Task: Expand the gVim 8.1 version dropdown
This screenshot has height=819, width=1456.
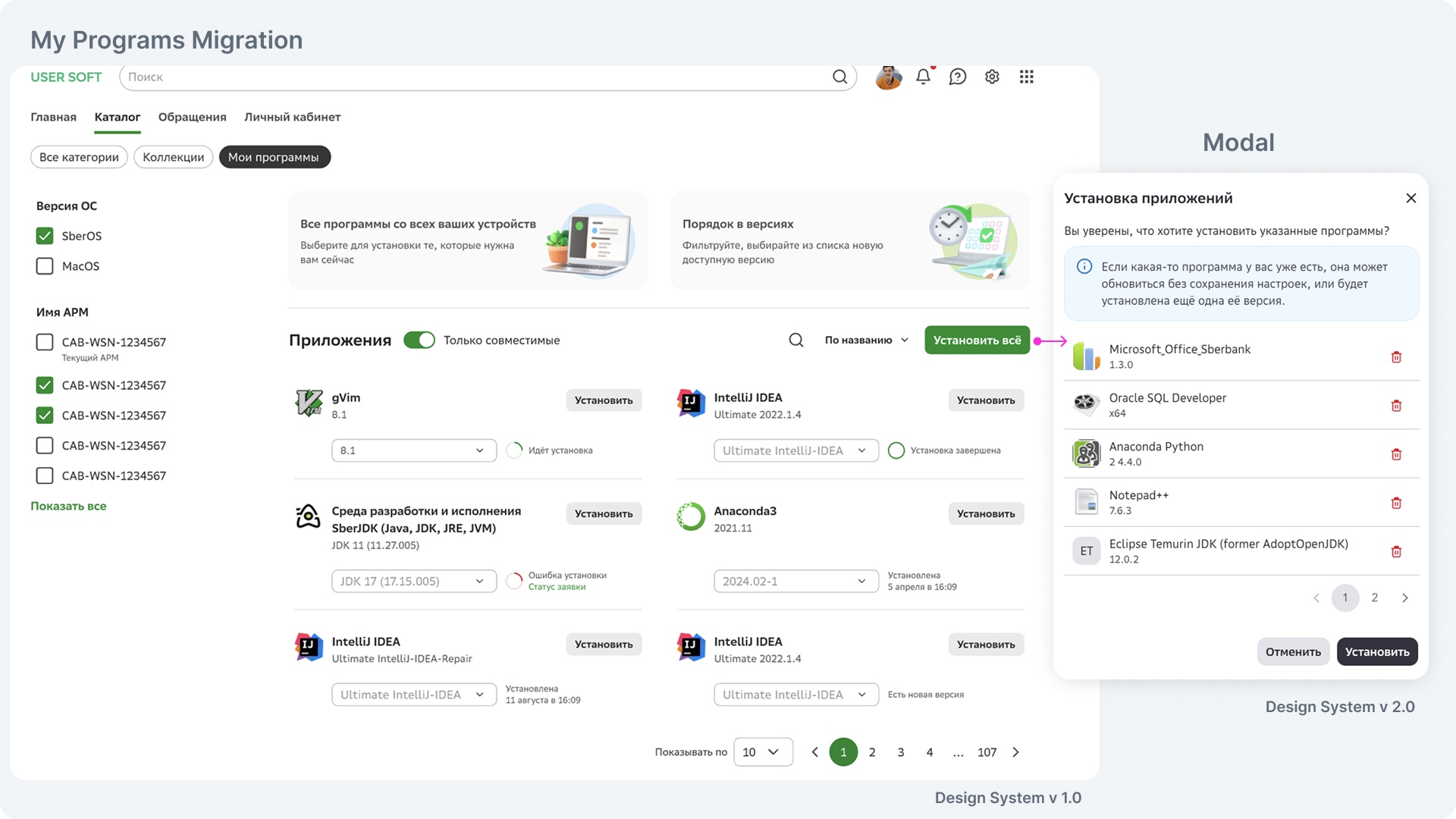Action: 413,450
